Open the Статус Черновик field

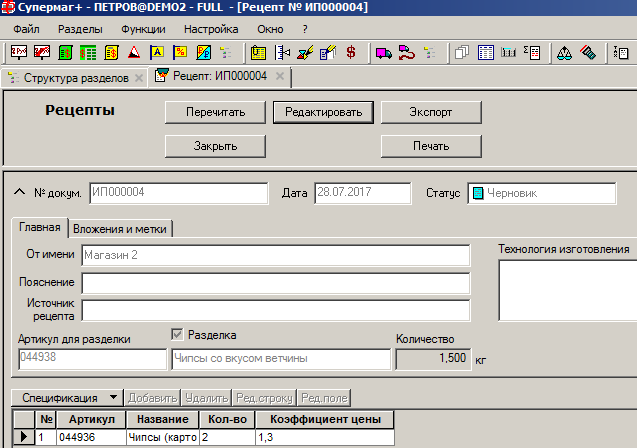click(542, 193)
